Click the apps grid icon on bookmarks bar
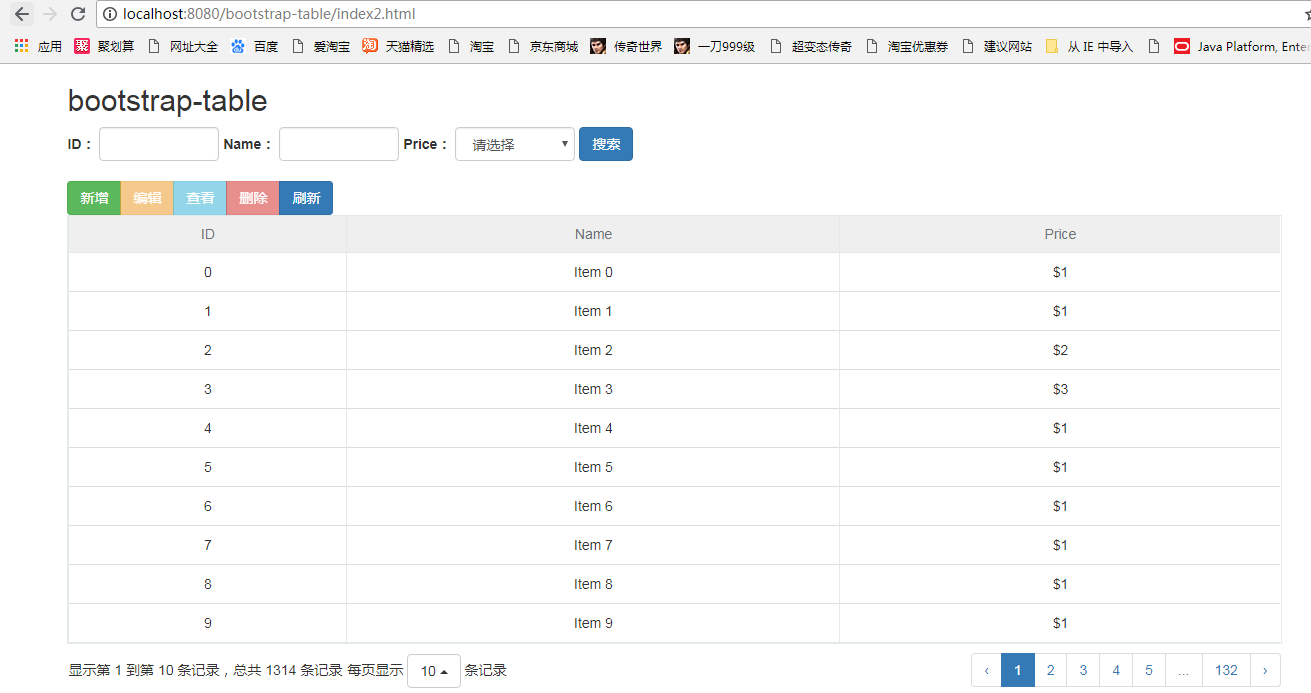 (x=19, y=46)
